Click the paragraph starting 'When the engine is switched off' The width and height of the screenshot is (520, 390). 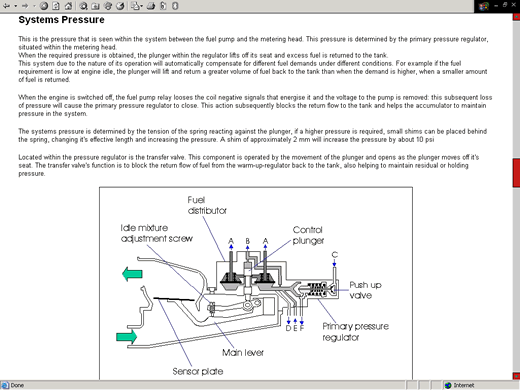tap(255, 106)
